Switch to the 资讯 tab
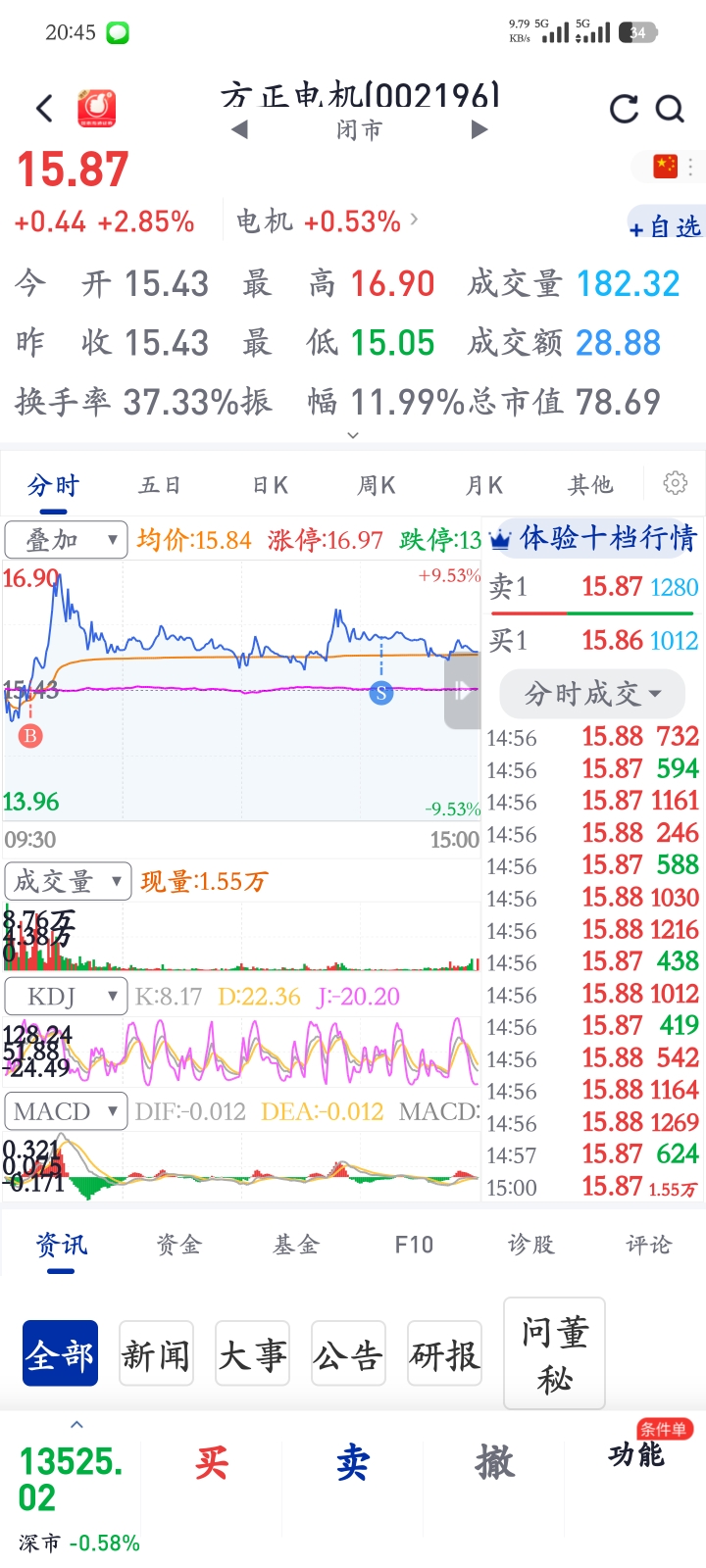Image resolution: width=706 pixels, height=1568 pixels. click(x=61, y=1245)
